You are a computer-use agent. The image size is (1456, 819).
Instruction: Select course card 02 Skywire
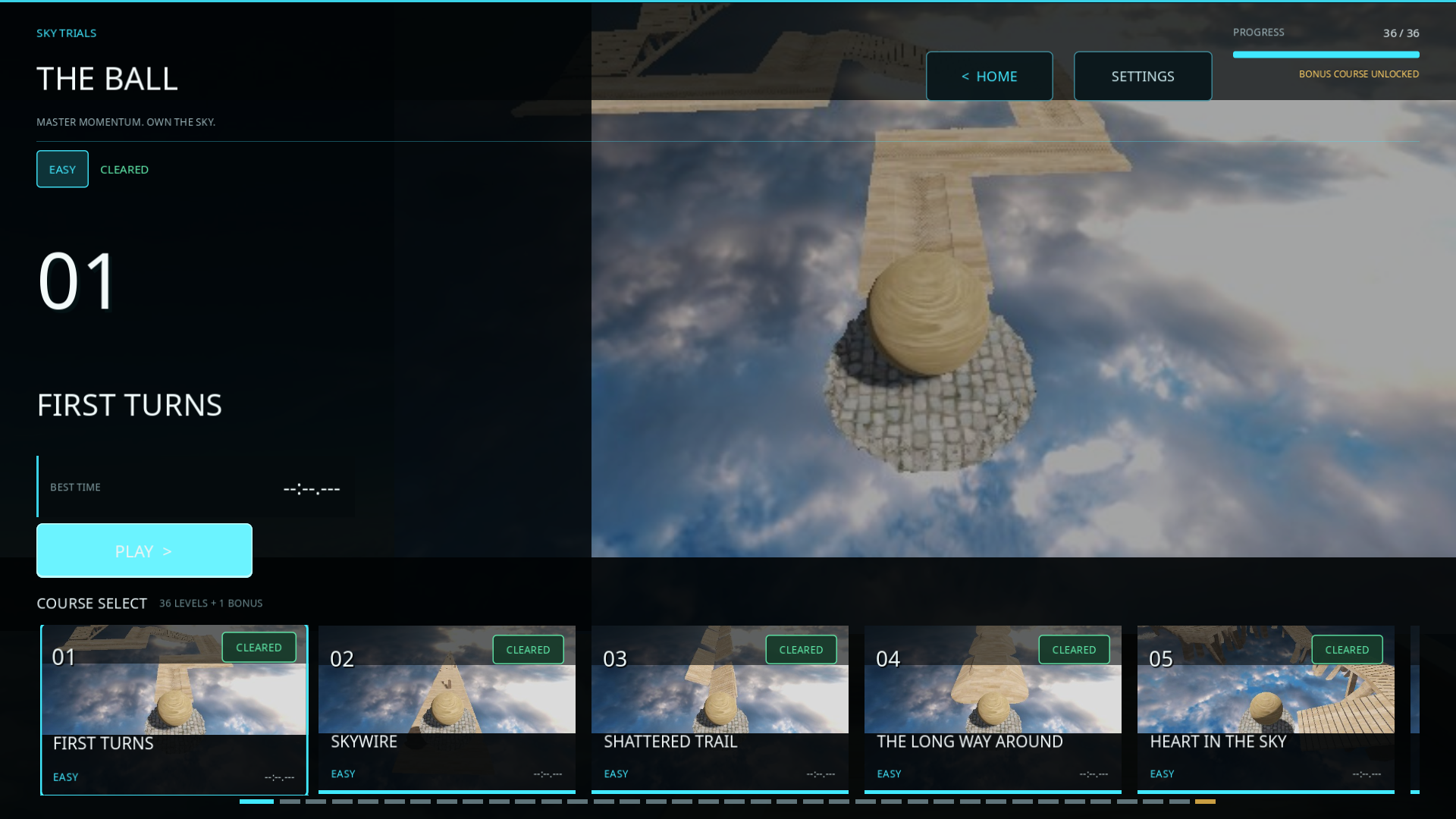(447, 709)
